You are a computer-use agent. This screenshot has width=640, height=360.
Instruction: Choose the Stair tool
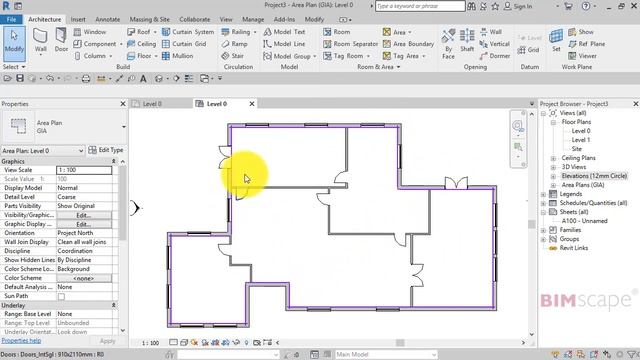233,56
